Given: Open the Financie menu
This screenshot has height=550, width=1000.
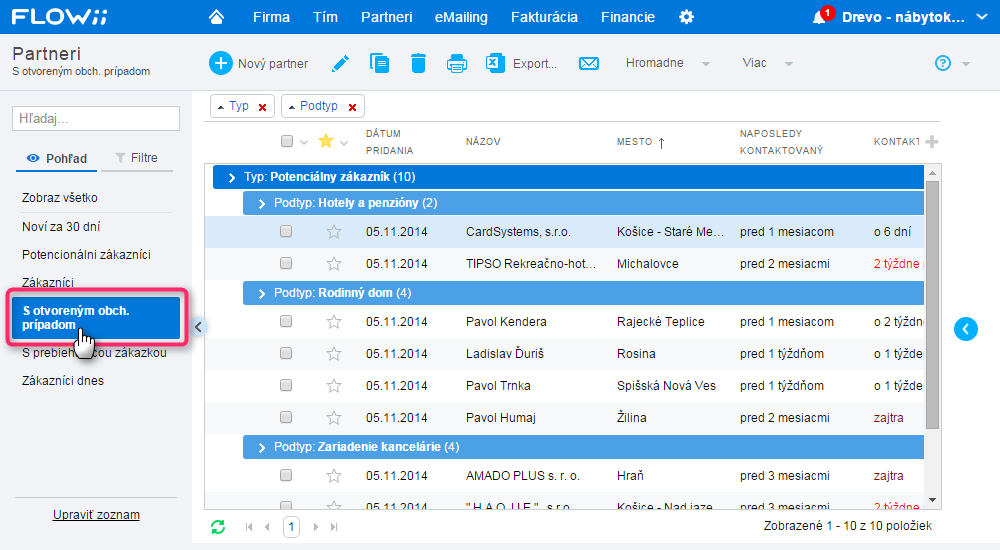Looking at the screenshot, I should [x=628, y=17].
